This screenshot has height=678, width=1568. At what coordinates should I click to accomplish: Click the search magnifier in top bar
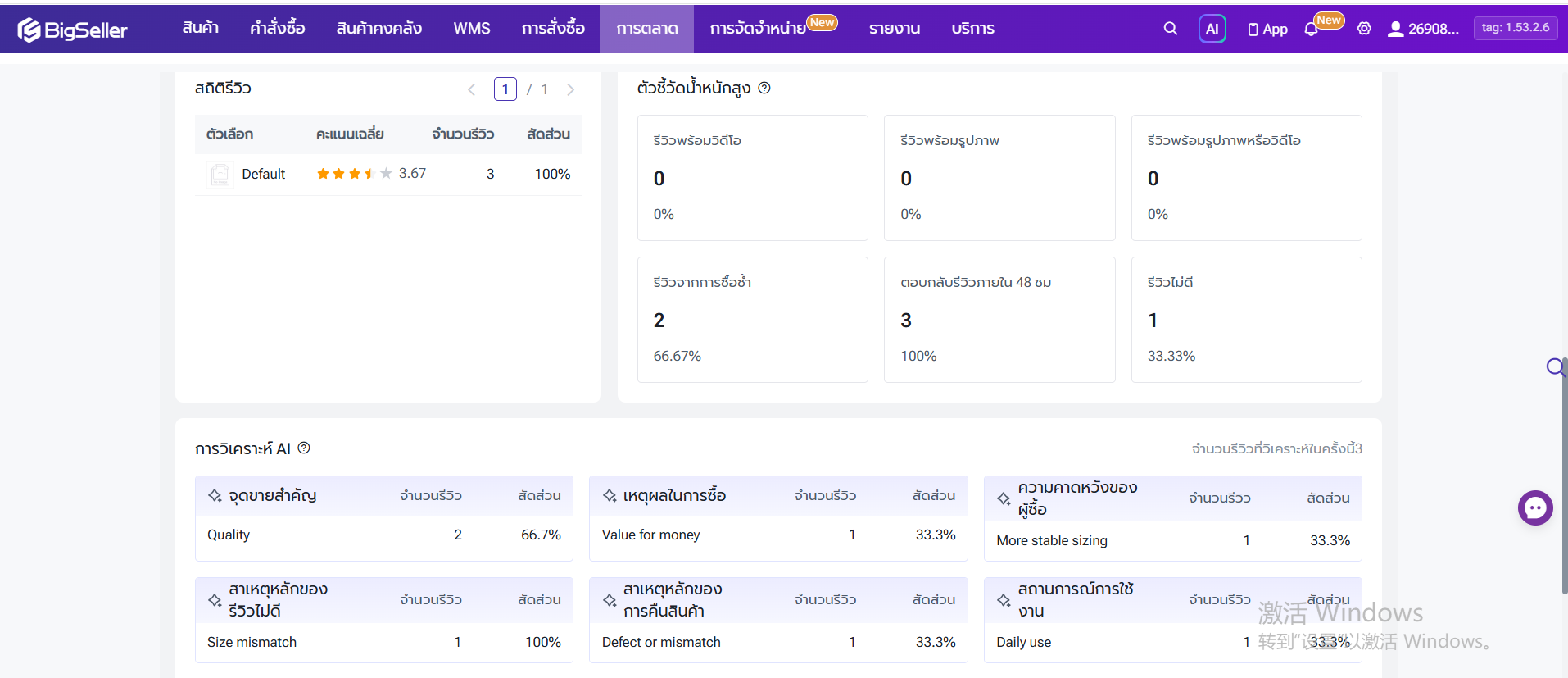point(1171,29)
